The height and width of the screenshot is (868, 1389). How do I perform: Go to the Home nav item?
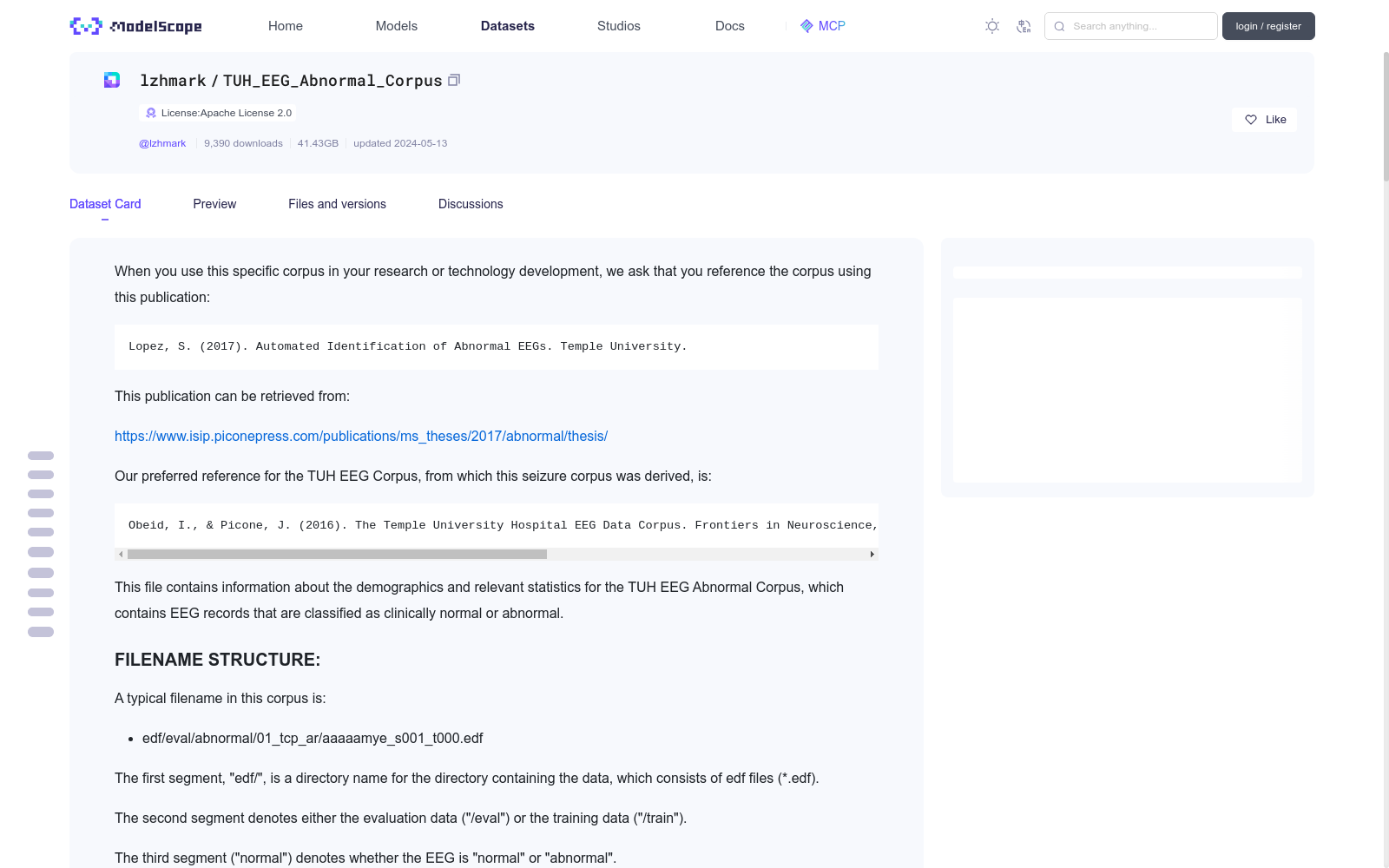(x=286, y=26)
